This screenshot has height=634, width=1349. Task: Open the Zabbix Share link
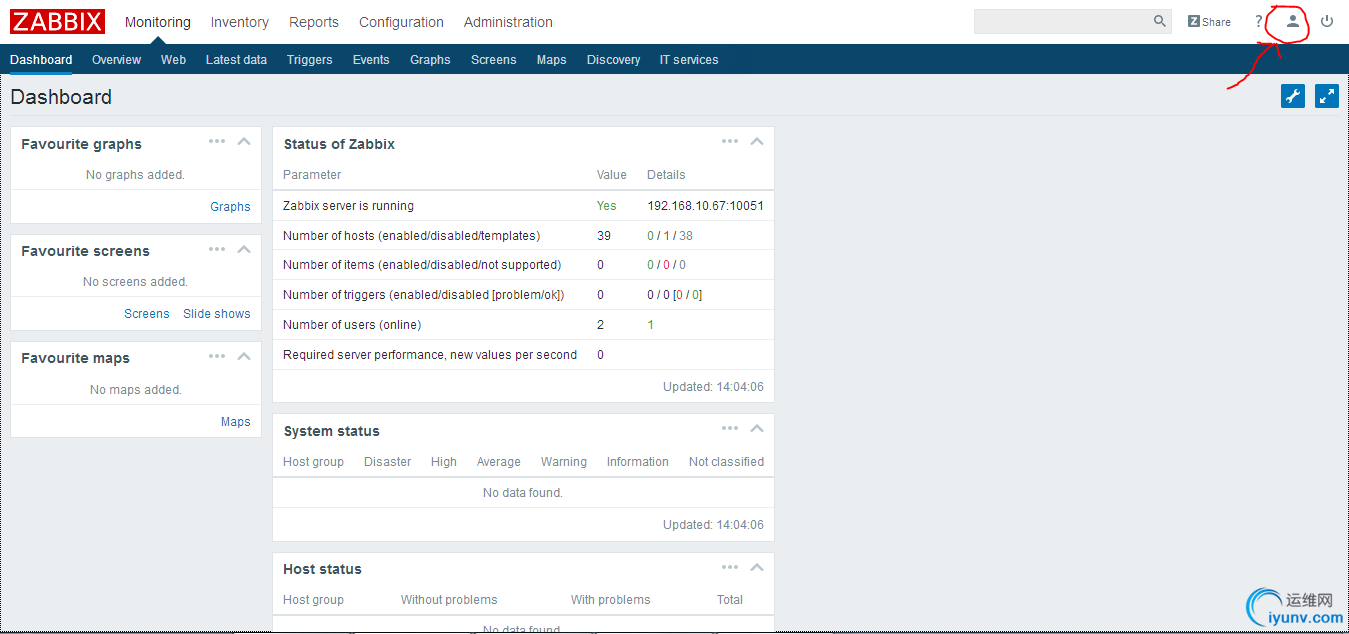coord(1209,21)
